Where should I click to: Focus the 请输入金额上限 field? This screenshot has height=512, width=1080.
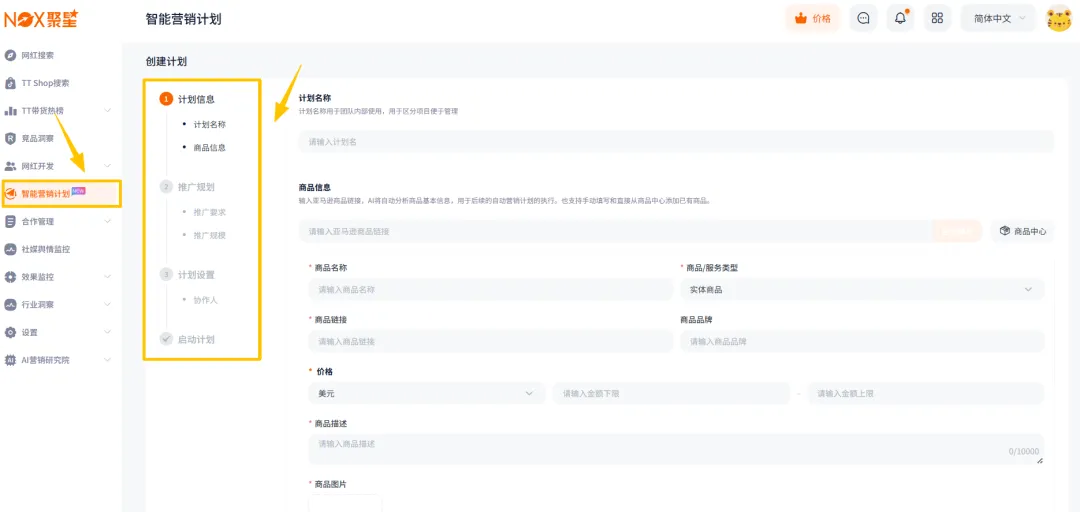tap(926, 393)
